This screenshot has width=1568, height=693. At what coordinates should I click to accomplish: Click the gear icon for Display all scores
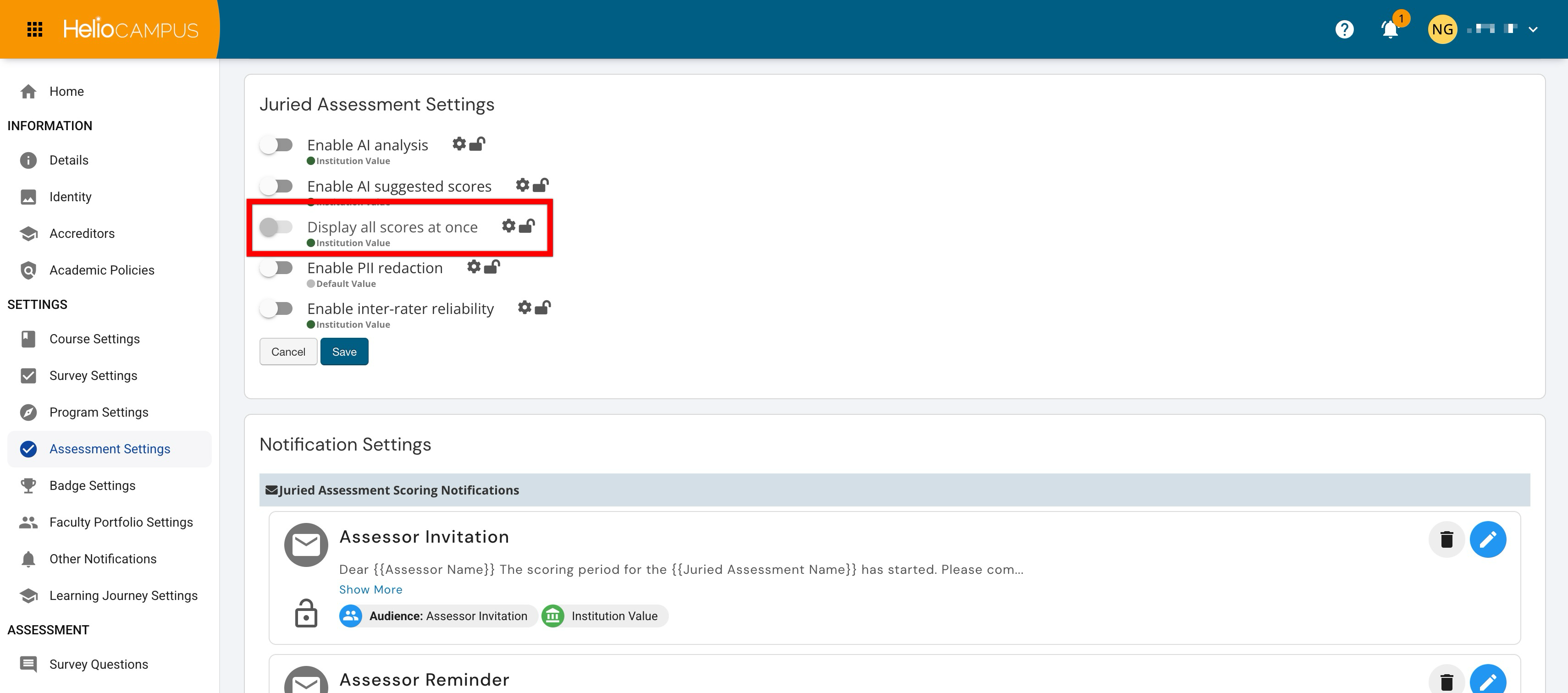pyautogui.click(x=508, y=225)
